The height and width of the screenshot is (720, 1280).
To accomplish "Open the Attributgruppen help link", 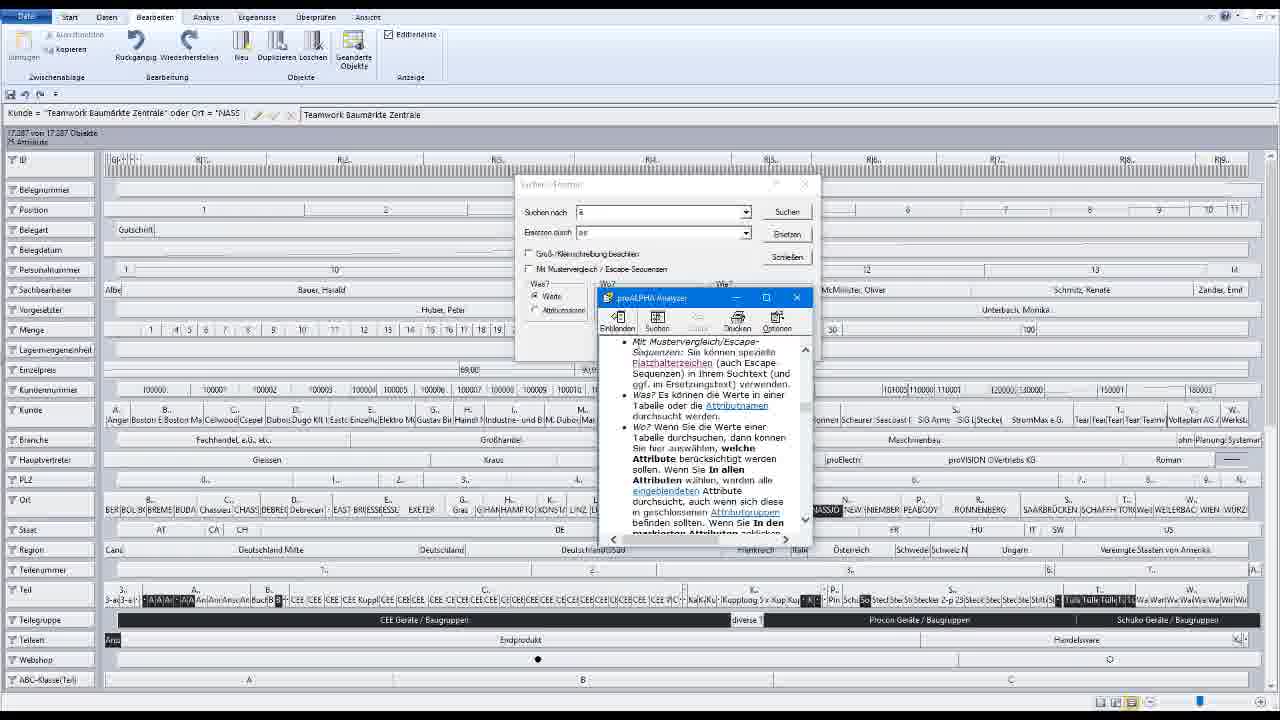I will (x=745, y=512).
